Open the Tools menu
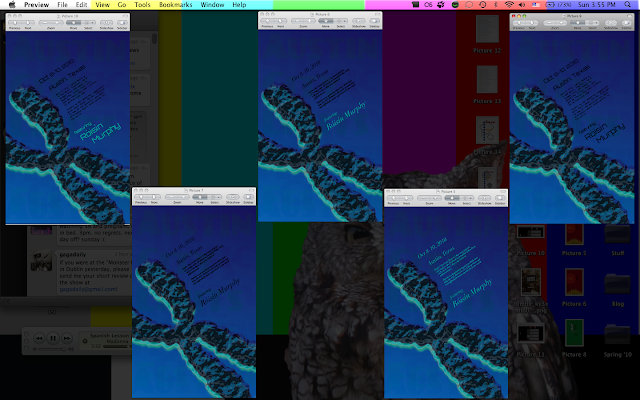 pyautogui.click(x=142, y=4)
